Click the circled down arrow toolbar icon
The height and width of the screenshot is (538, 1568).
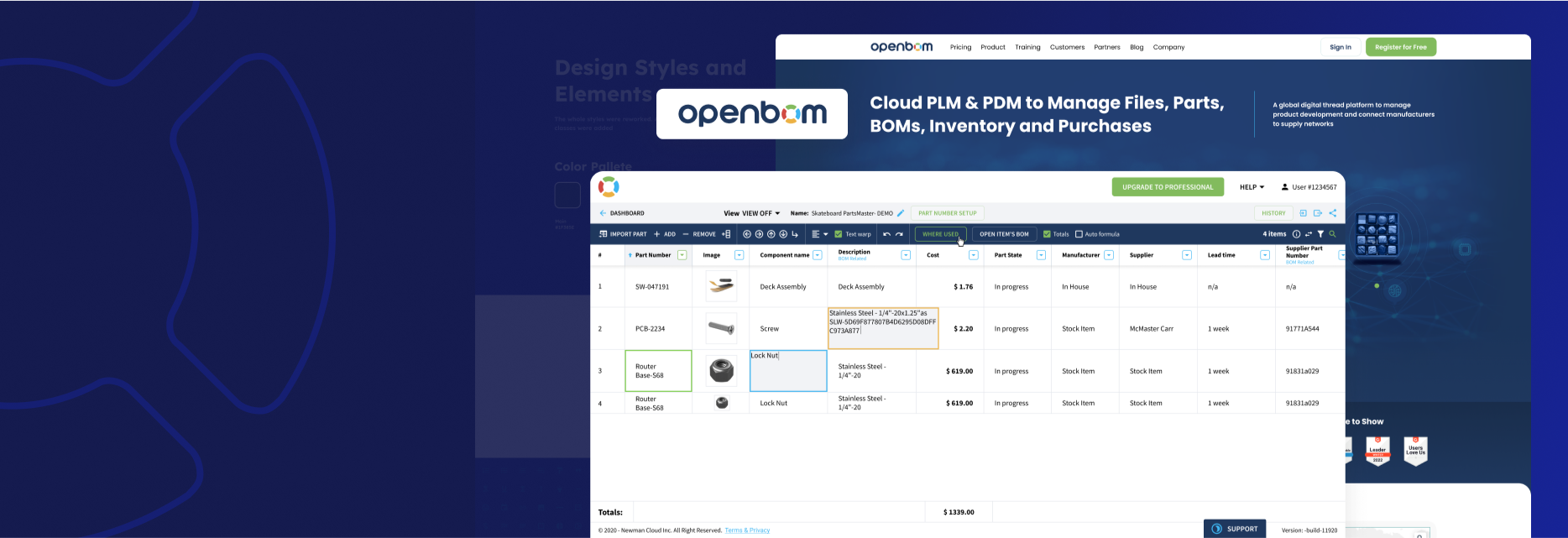783,234
